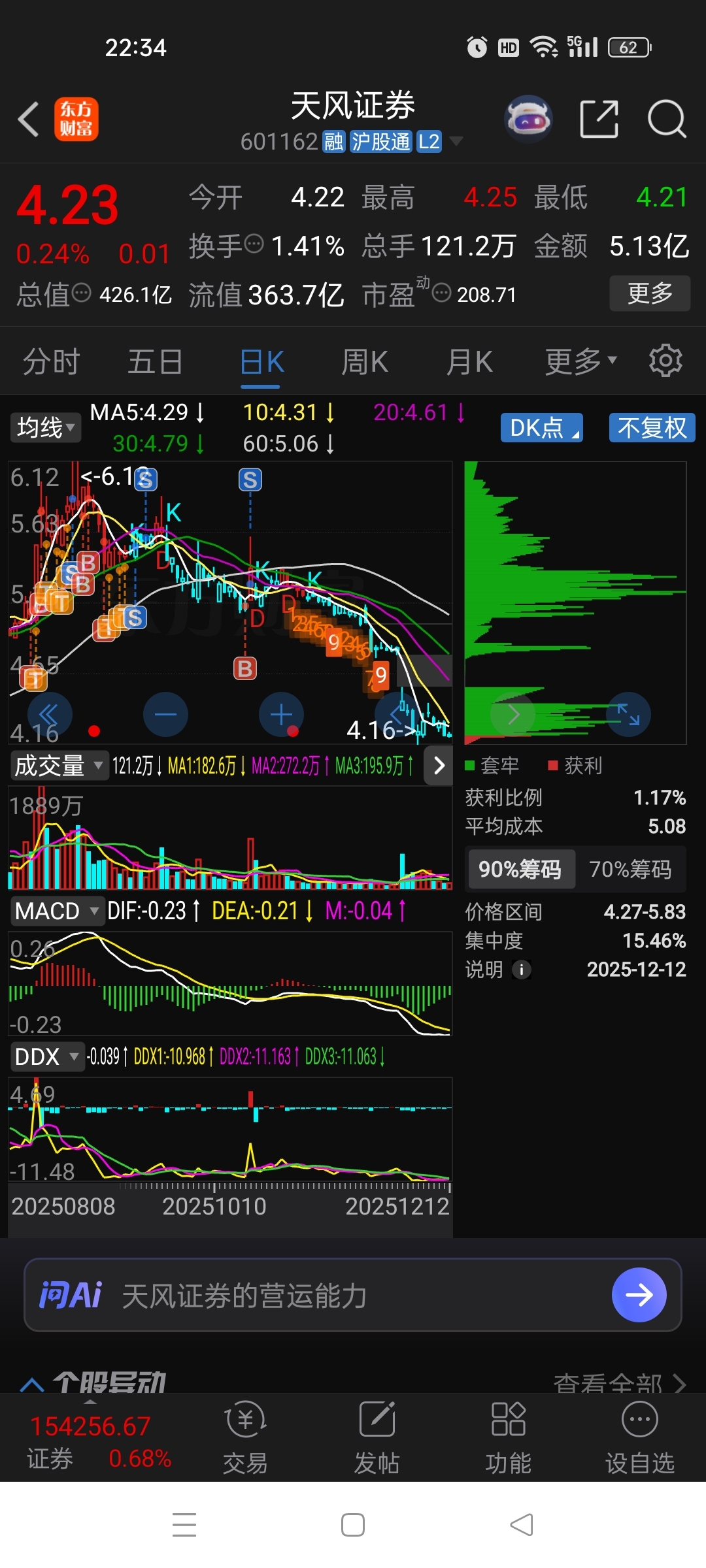Open 功能 functions icon
This screenshot has width=706, height=1568.
point(508,1437)
